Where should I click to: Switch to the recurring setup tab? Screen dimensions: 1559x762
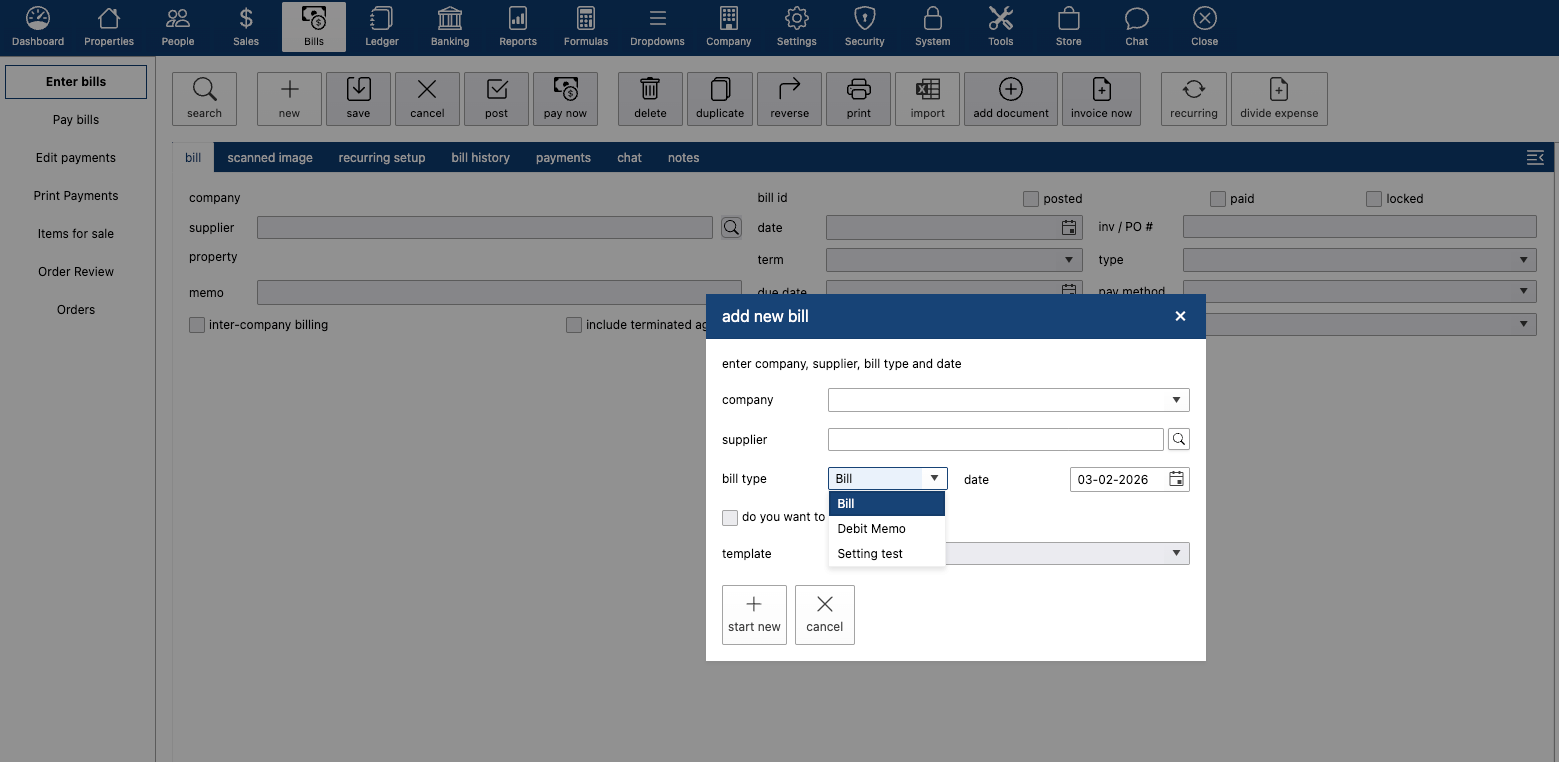381,158
